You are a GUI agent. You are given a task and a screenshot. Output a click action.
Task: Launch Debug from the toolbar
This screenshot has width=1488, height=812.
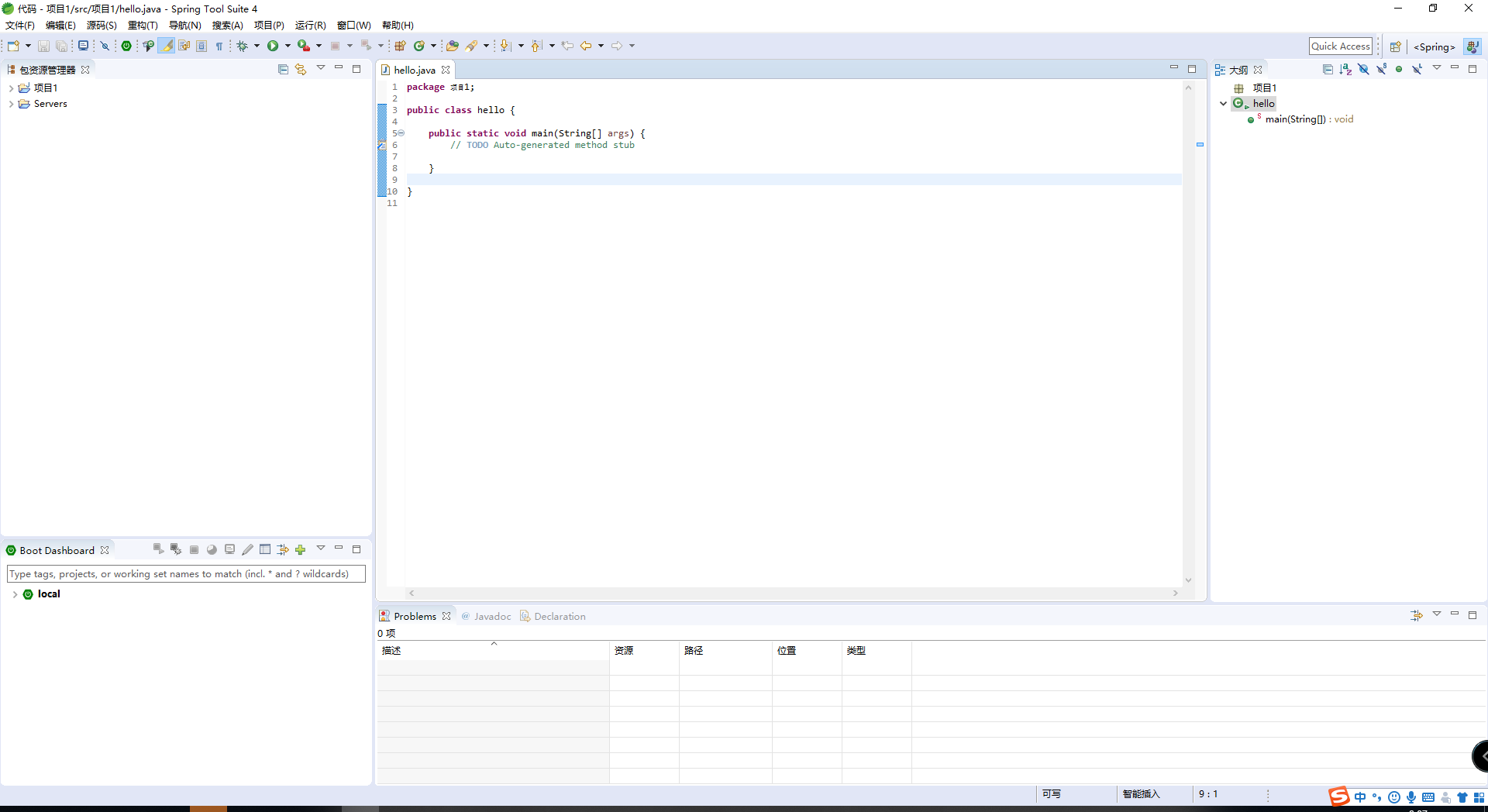click(x=242, y=45)
